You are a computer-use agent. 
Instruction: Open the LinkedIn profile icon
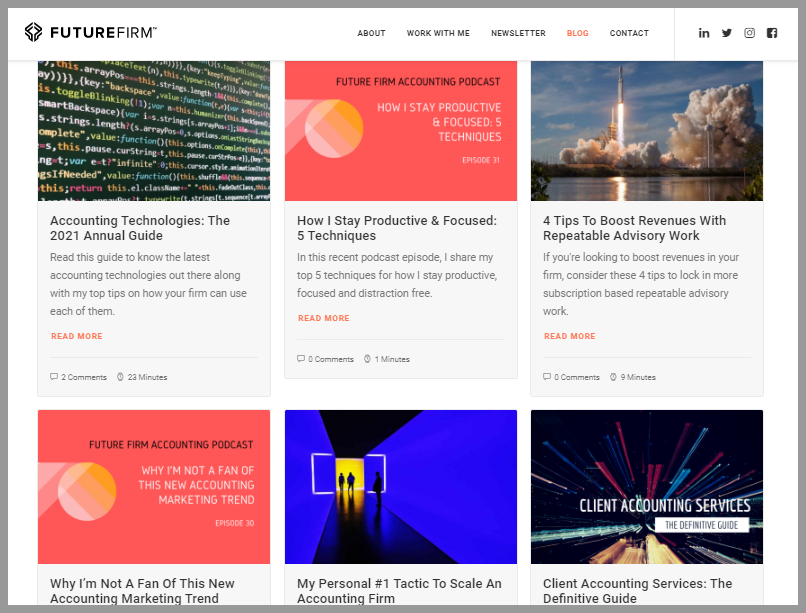(704, 33)
